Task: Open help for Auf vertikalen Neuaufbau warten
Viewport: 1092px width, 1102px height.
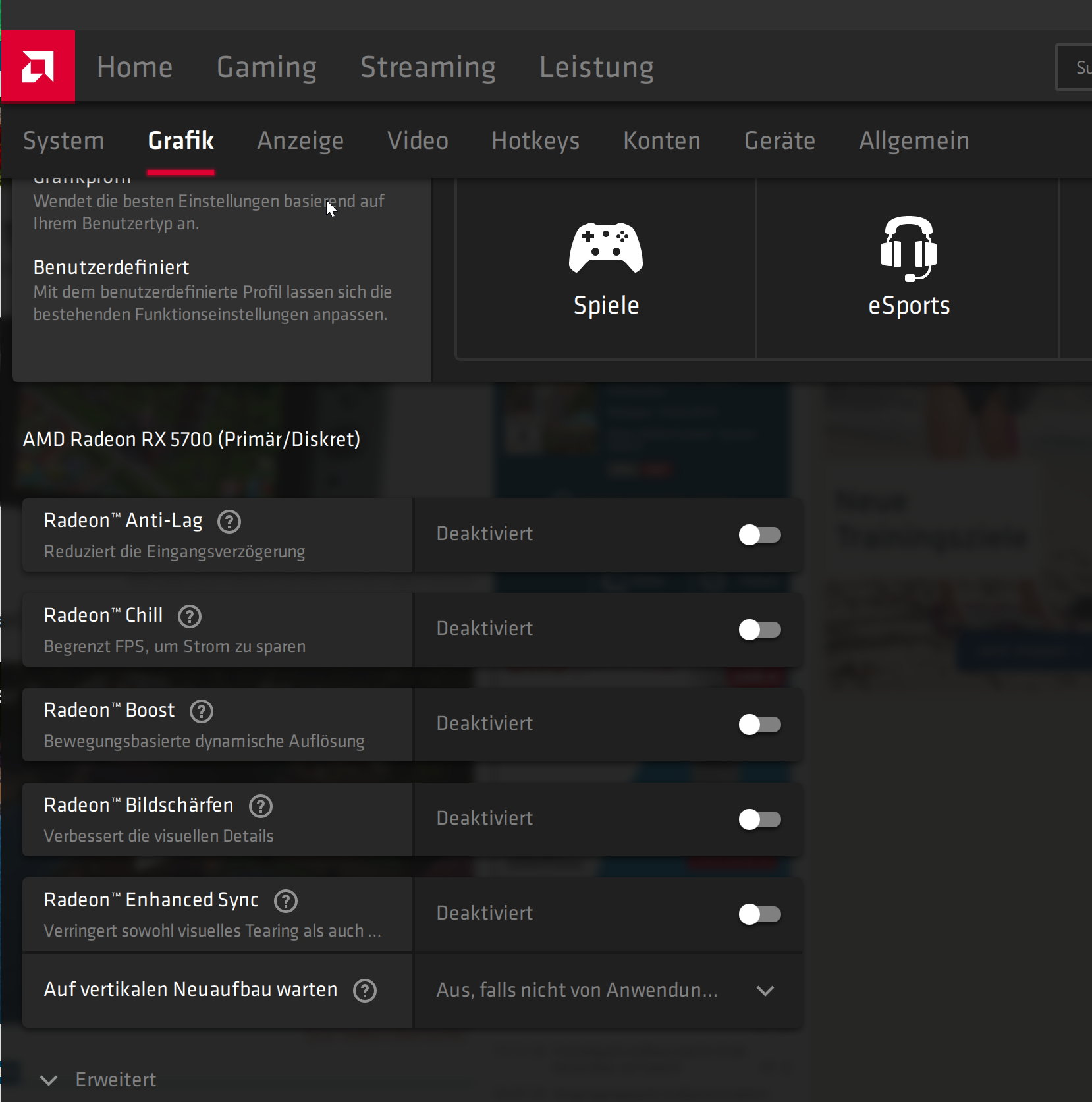Action: [x=365, y=991]
